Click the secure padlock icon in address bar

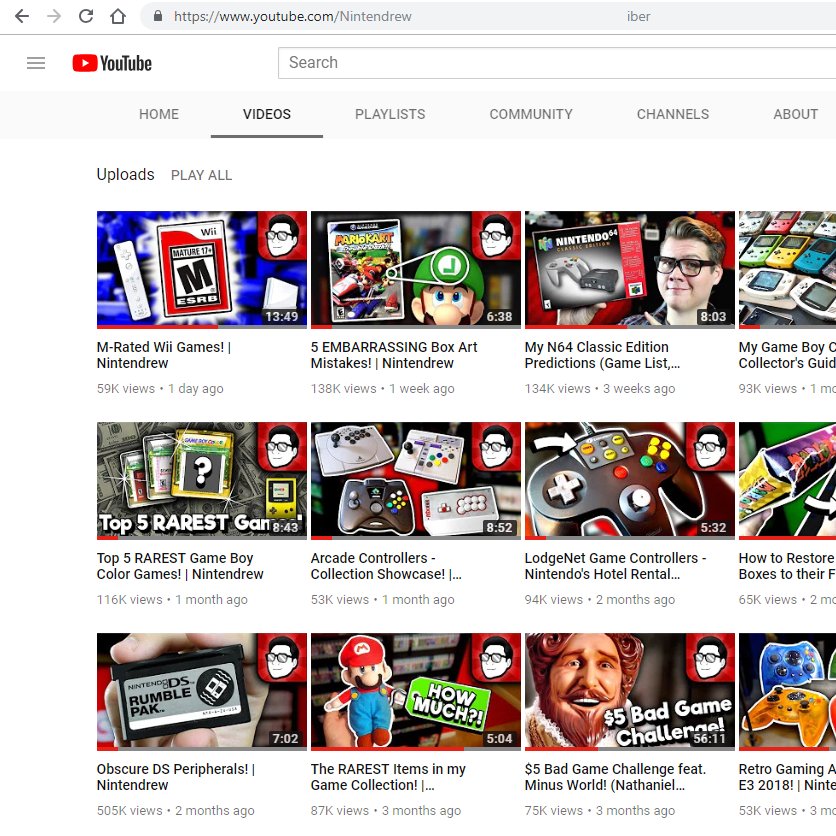[158, 16]
